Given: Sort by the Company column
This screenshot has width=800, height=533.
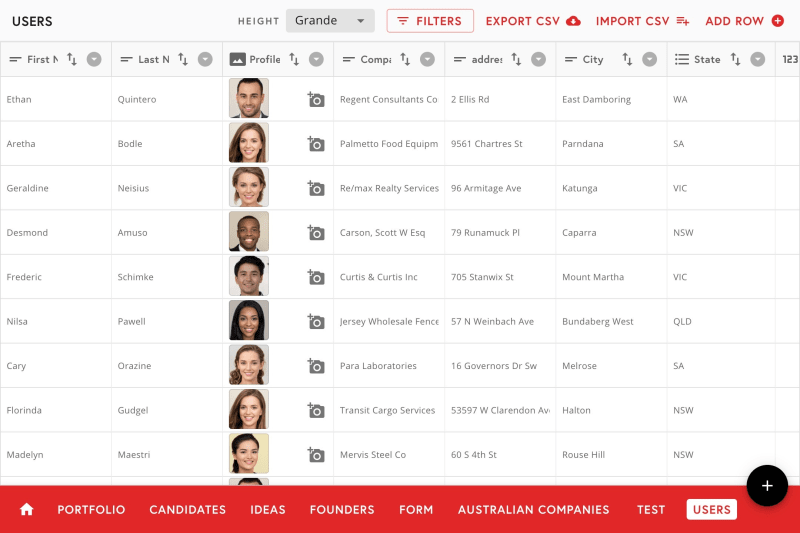Looking at the screenshot, I should click(405, 59).
